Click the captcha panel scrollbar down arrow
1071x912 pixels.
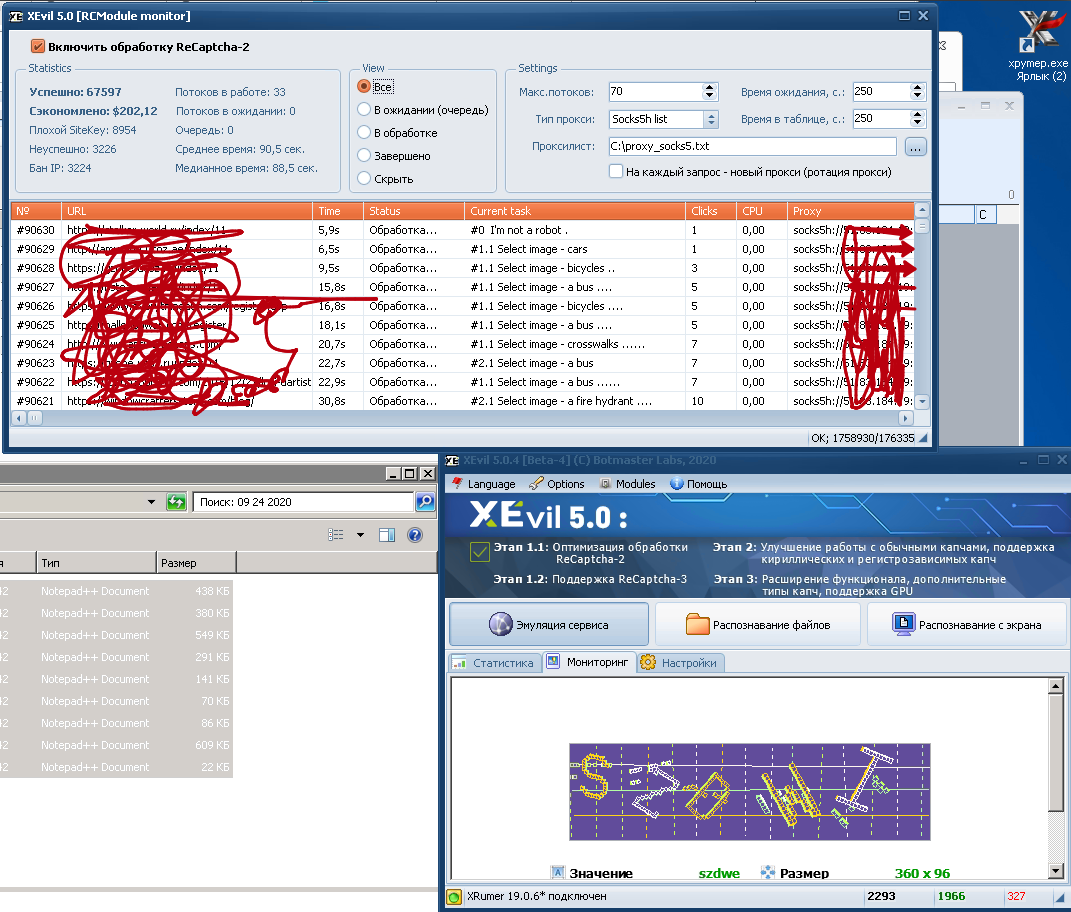pos(1056,871)
